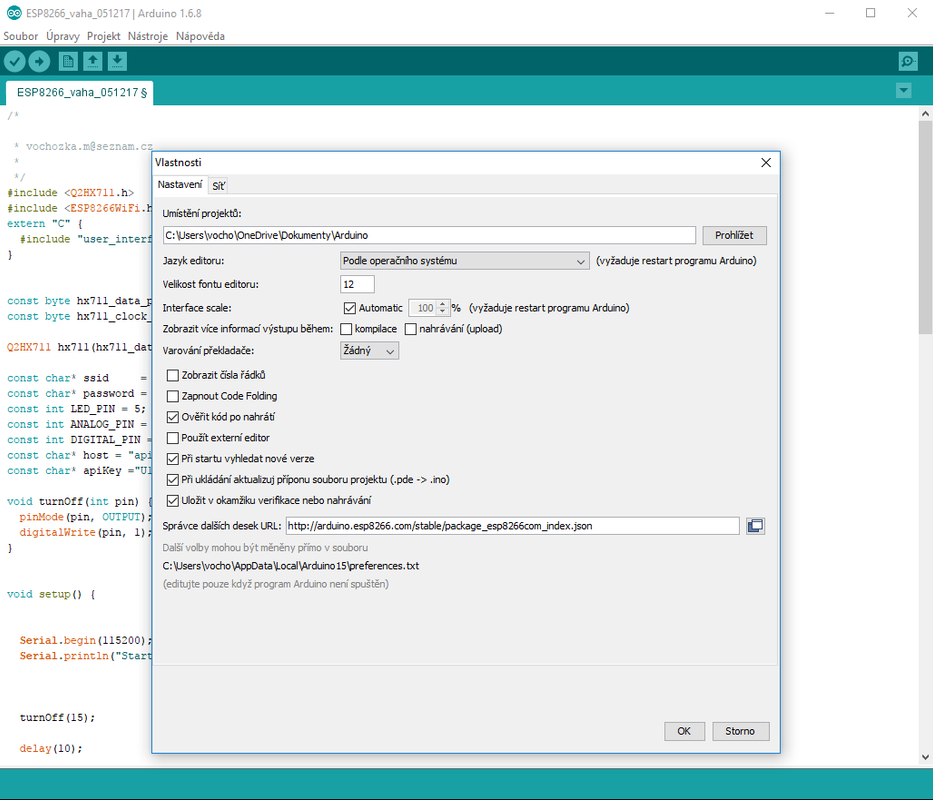The image size is (933, 800).
Task: Open the Nápověda menu
Action: point(201,36)
